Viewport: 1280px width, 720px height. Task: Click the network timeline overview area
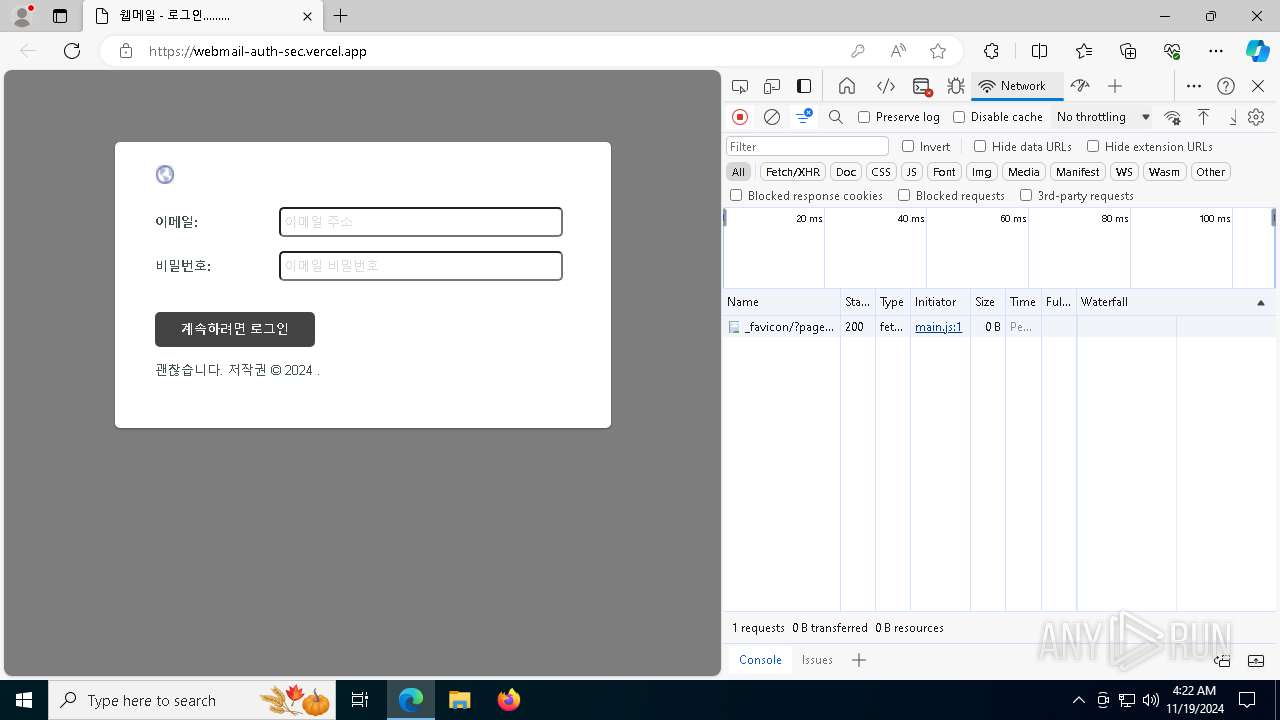coord(999,248)
